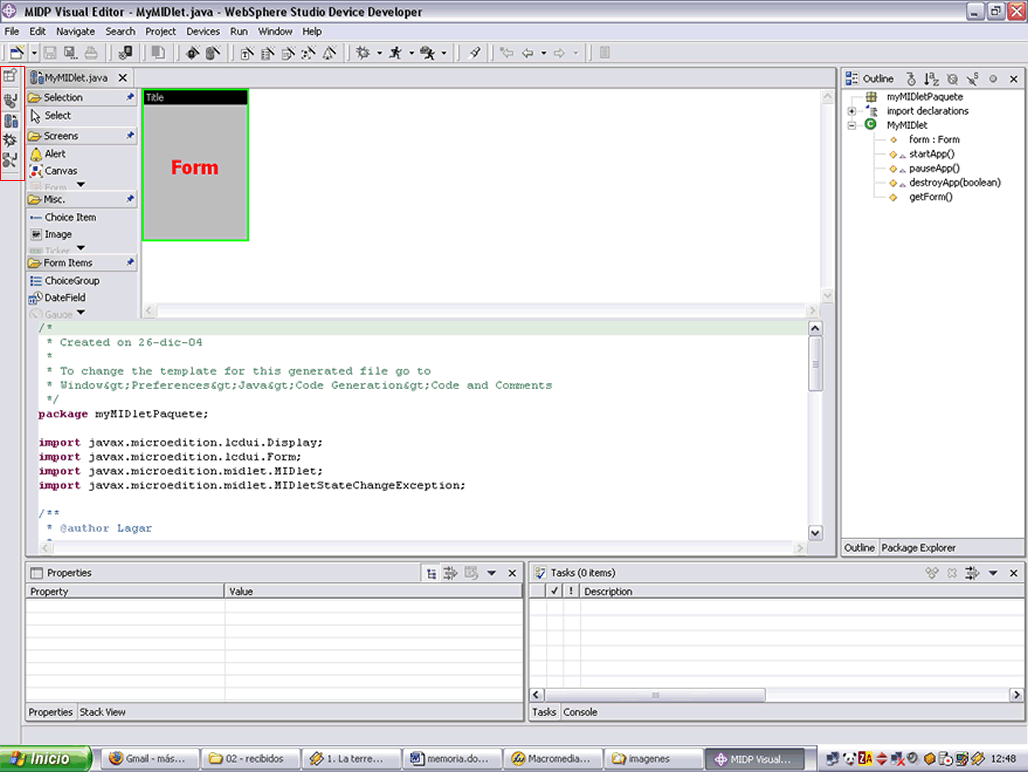The image size is (1028, 772).
Task: Pick the Canvas screen from palette
Action: (54, 171)
